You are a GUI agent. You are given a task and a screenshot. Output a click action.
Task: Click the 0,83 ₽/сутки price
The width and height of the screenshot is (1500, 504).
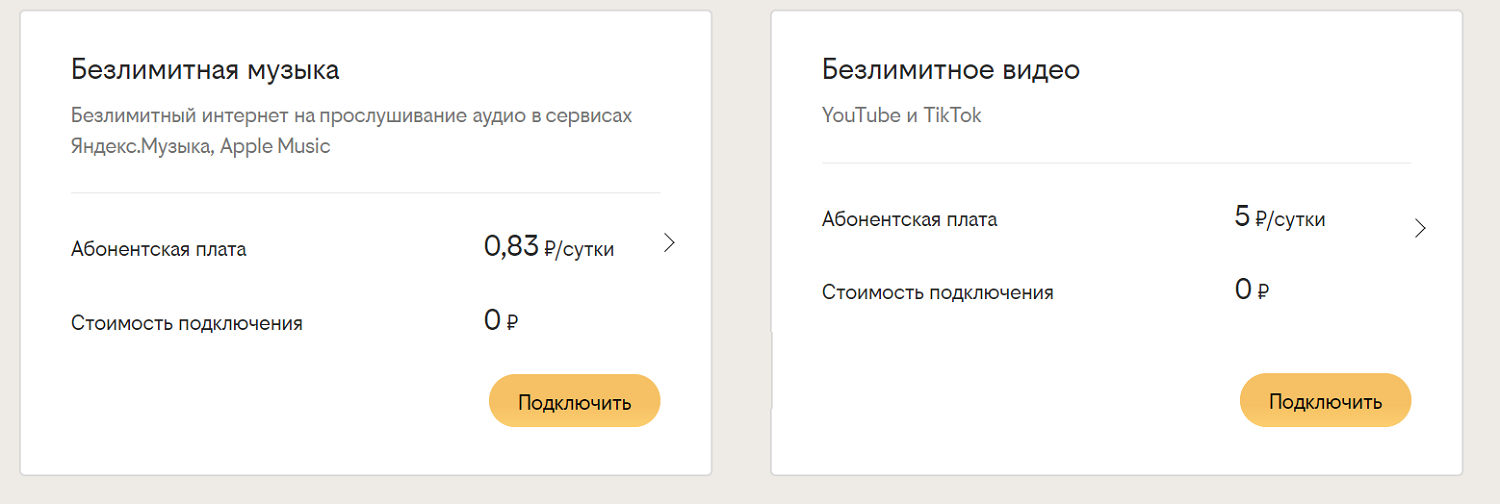[549, 247]
